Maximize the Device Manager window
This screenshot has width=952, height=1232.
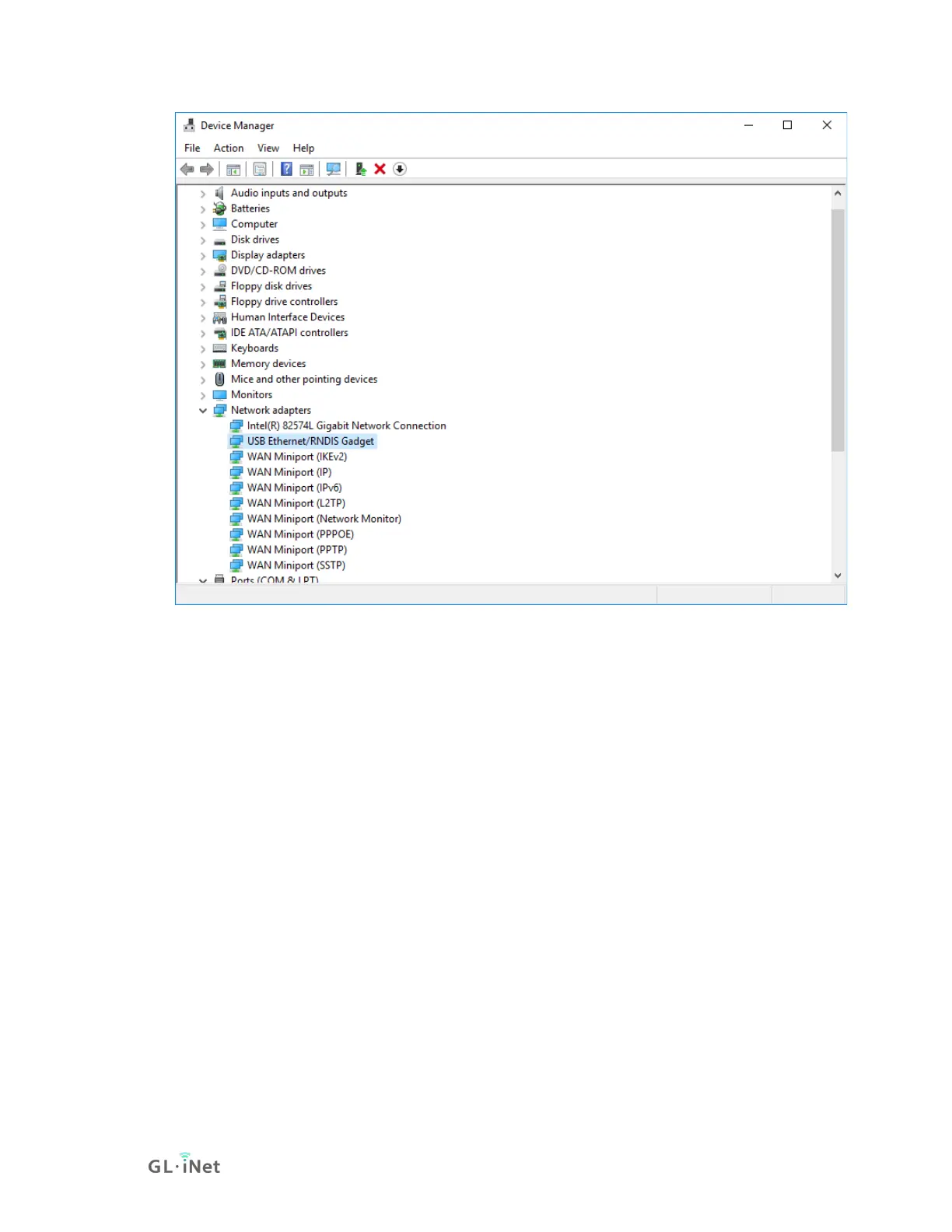pos(787,125)
